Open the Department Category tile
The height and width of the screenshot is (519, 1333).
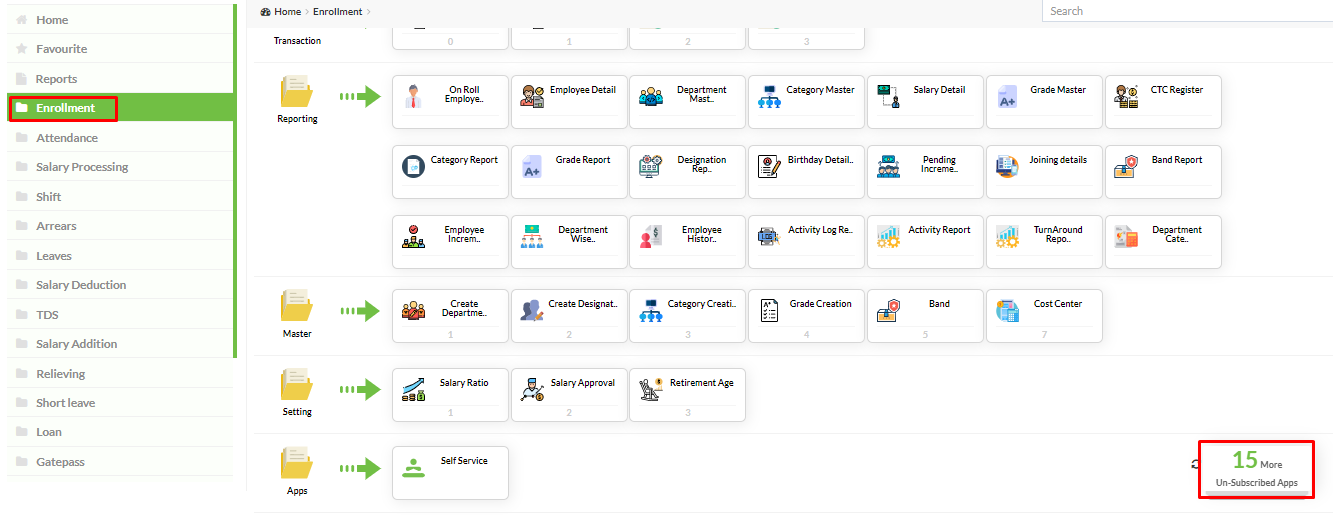[1164, 242]
